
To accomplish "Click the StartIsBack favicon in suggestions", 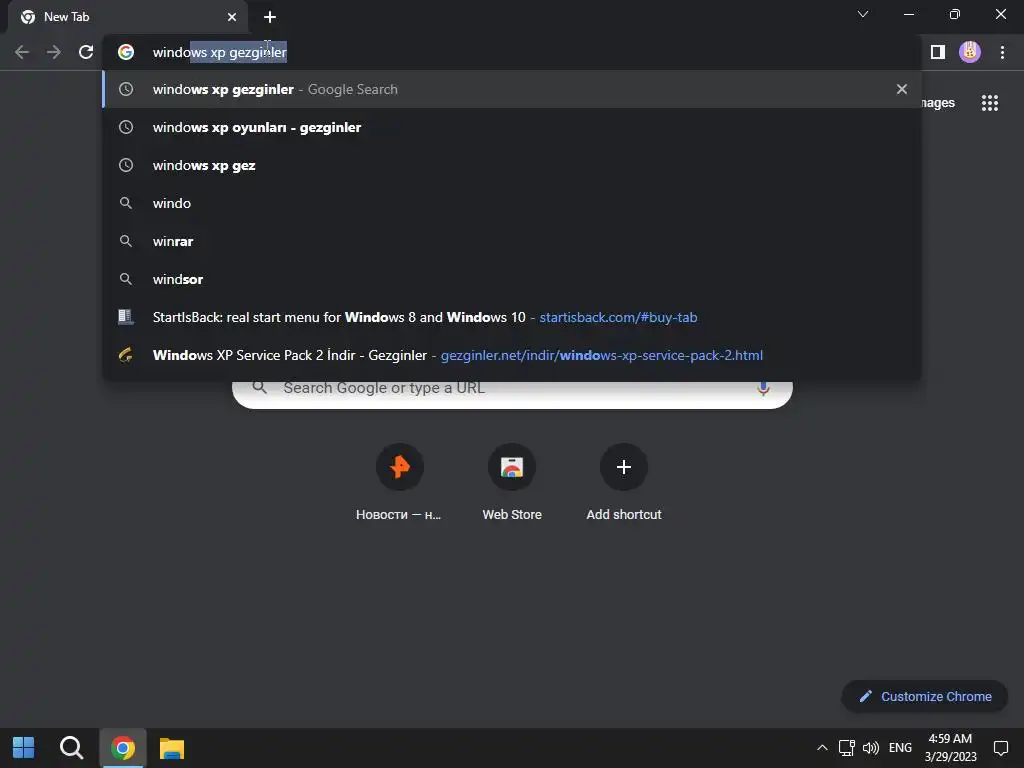I will [126, 317].
